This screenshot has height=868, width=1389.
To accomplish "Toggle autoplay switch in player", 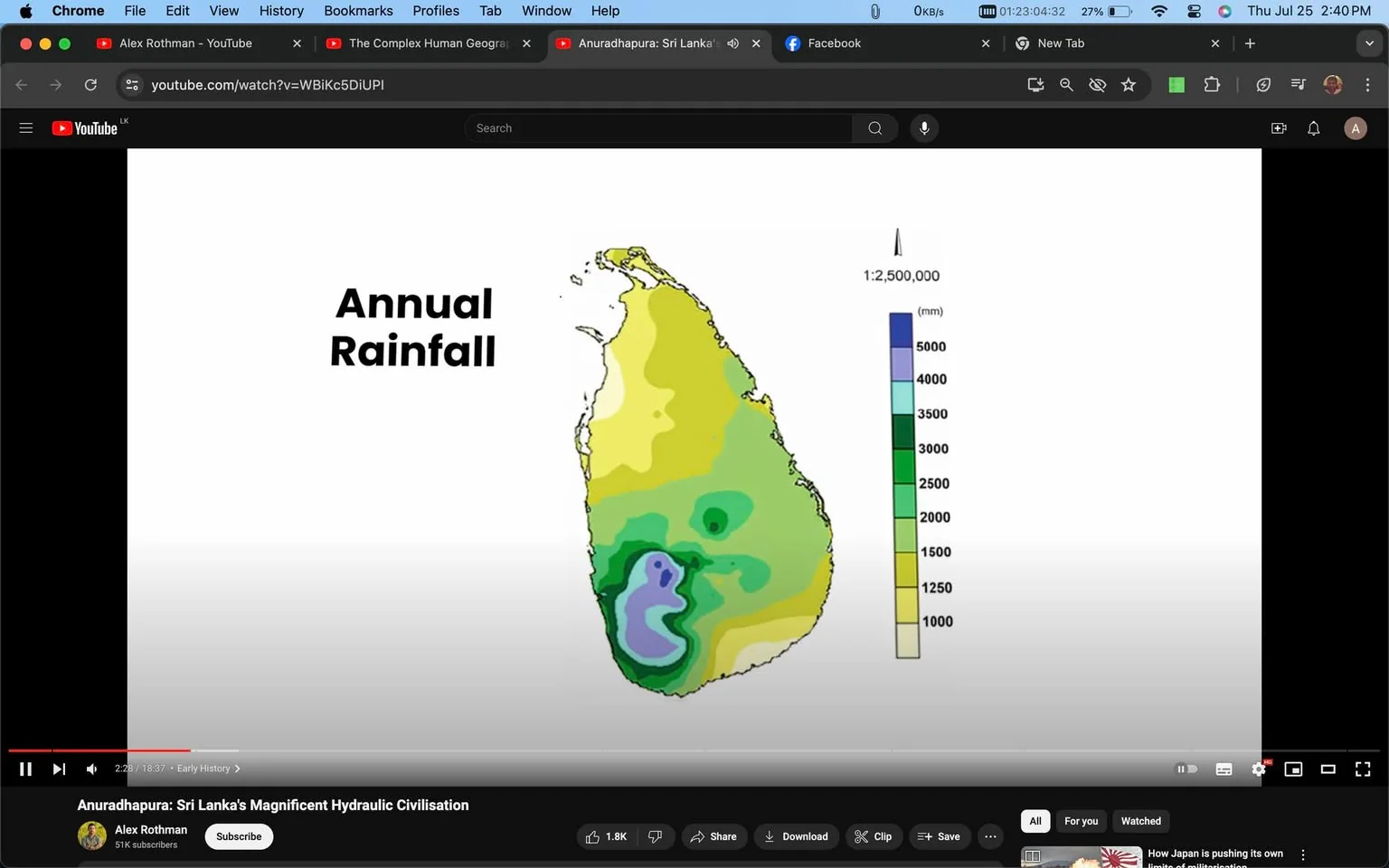I will (x=1186, y=769).
